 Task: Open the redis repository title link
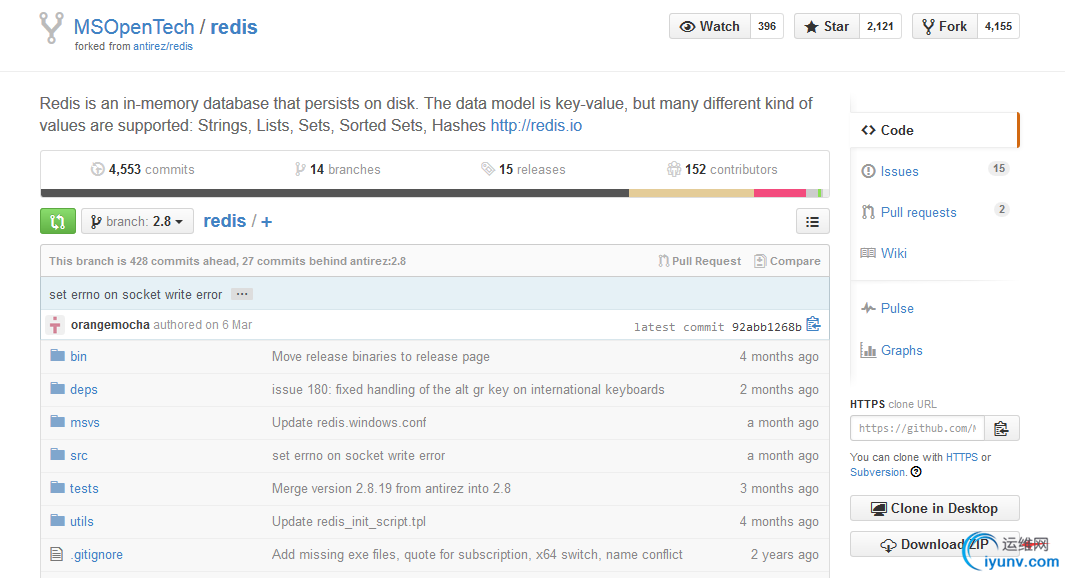tap(234, 26)
